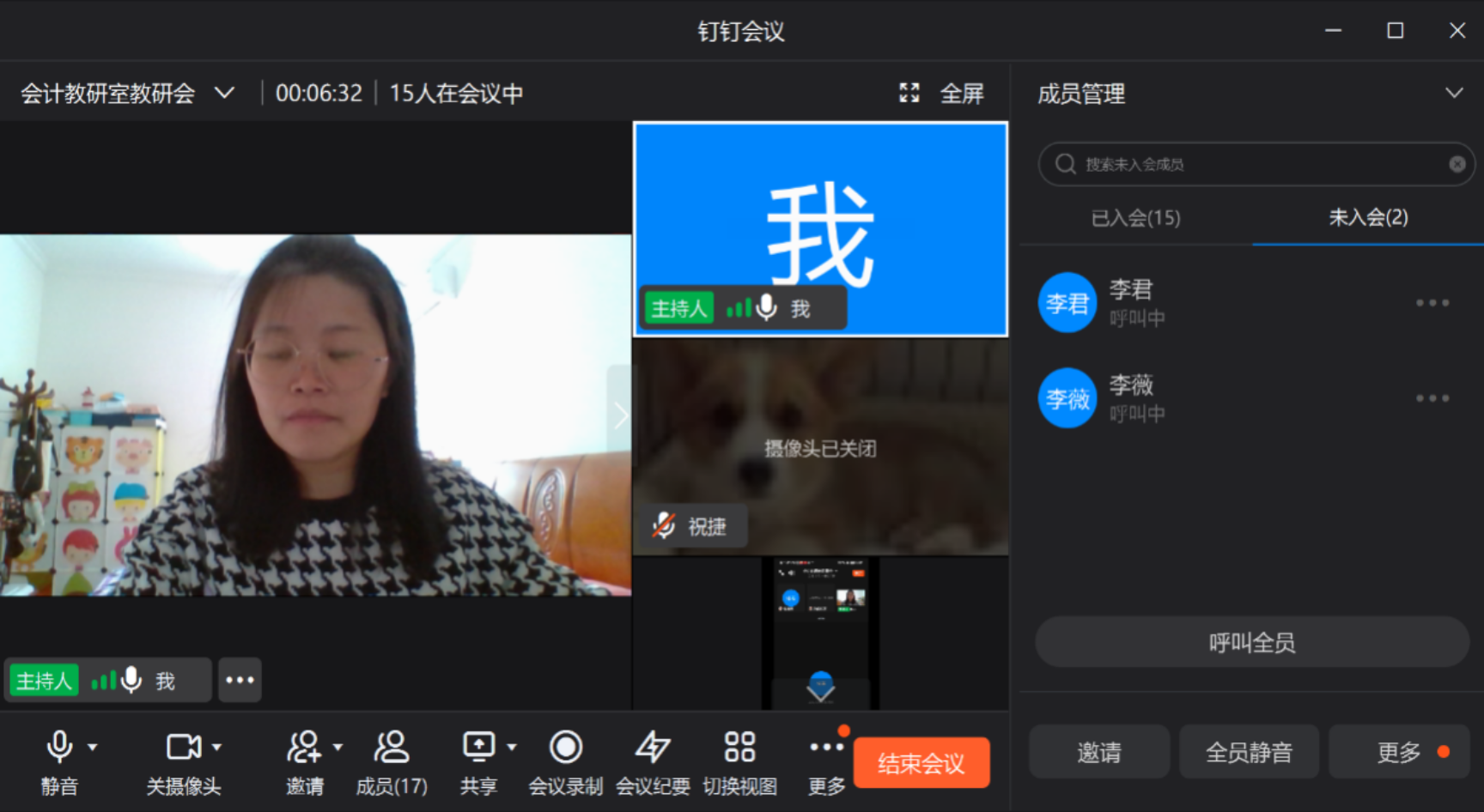Screen dimensions: 1484x812
Task: Open 更多 in member management panel
Action: (x=1399, y=752)
